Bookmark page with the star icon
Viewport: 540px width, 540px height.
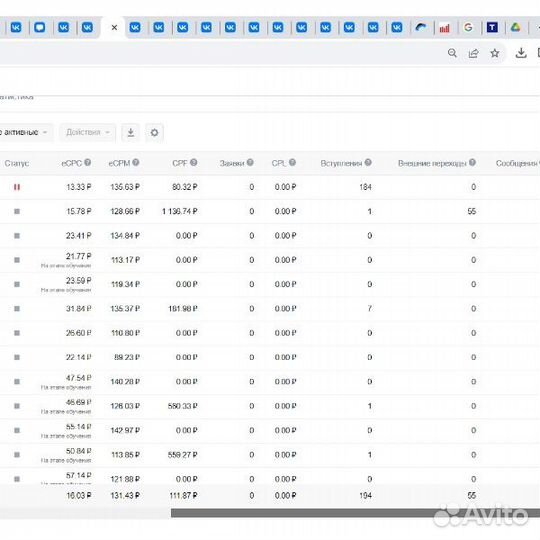click(495, 53)
